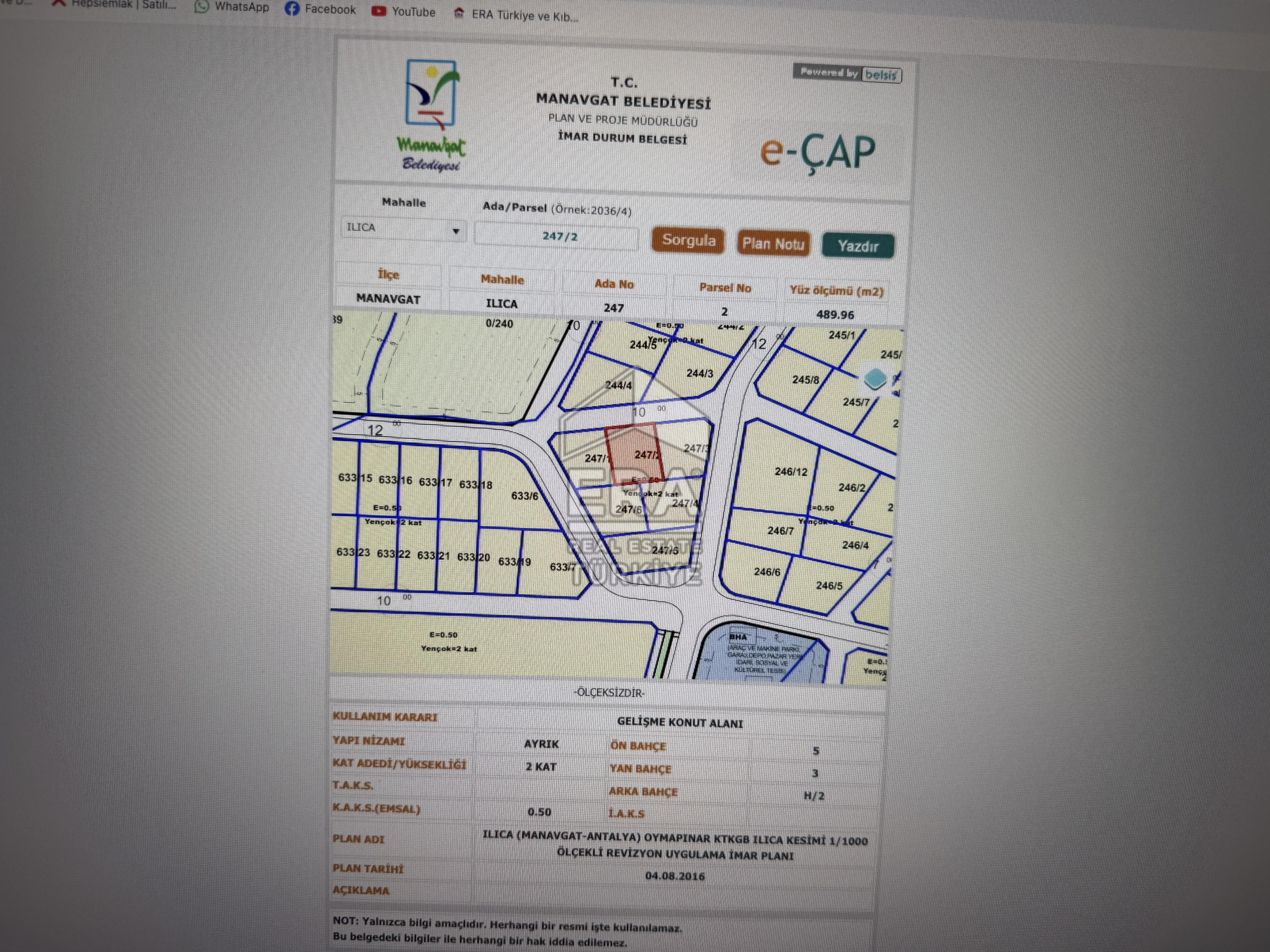Screen dimensions: 1270x952
Task: Open the Facebook bookmark
Action: (320, 9)
